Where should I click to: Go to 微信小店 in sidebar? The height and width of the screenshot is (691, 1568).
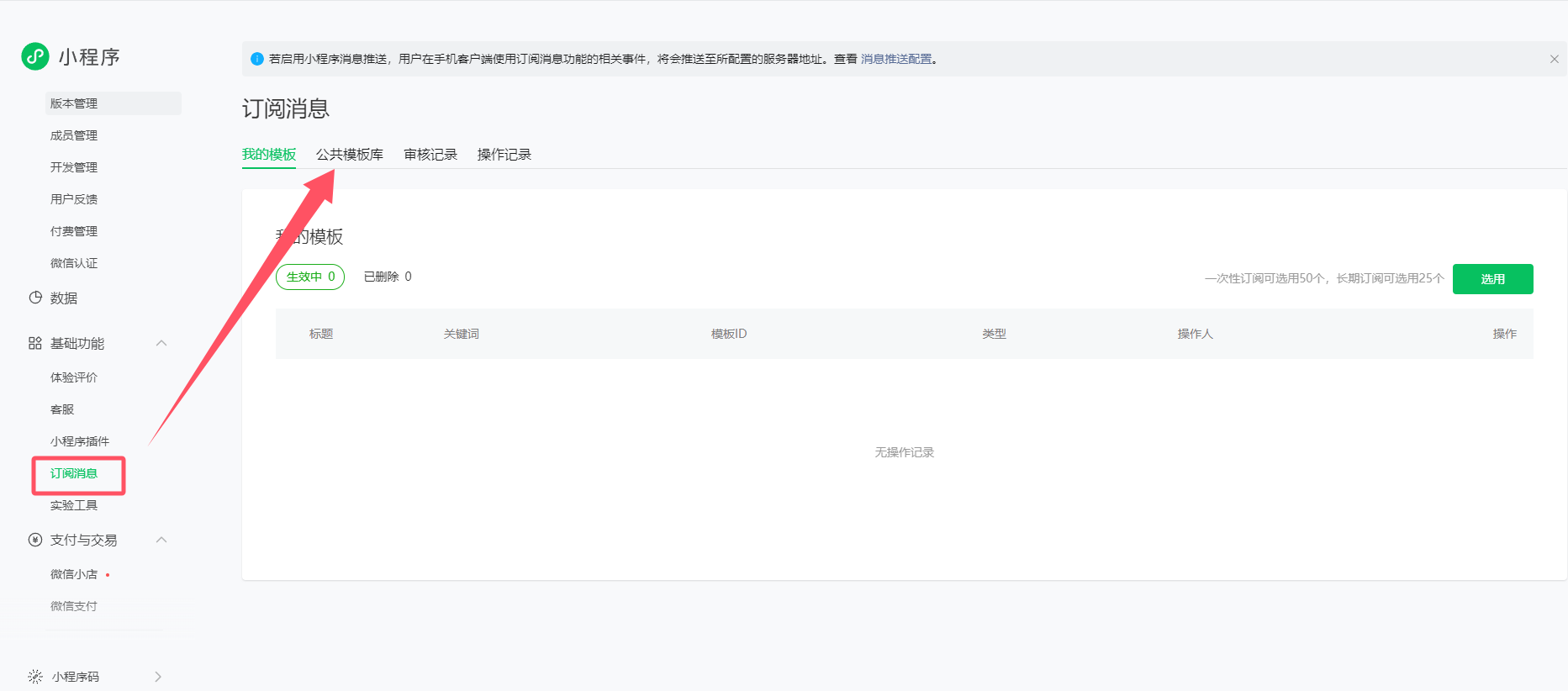pyautogui.click(x=74, y=574)
